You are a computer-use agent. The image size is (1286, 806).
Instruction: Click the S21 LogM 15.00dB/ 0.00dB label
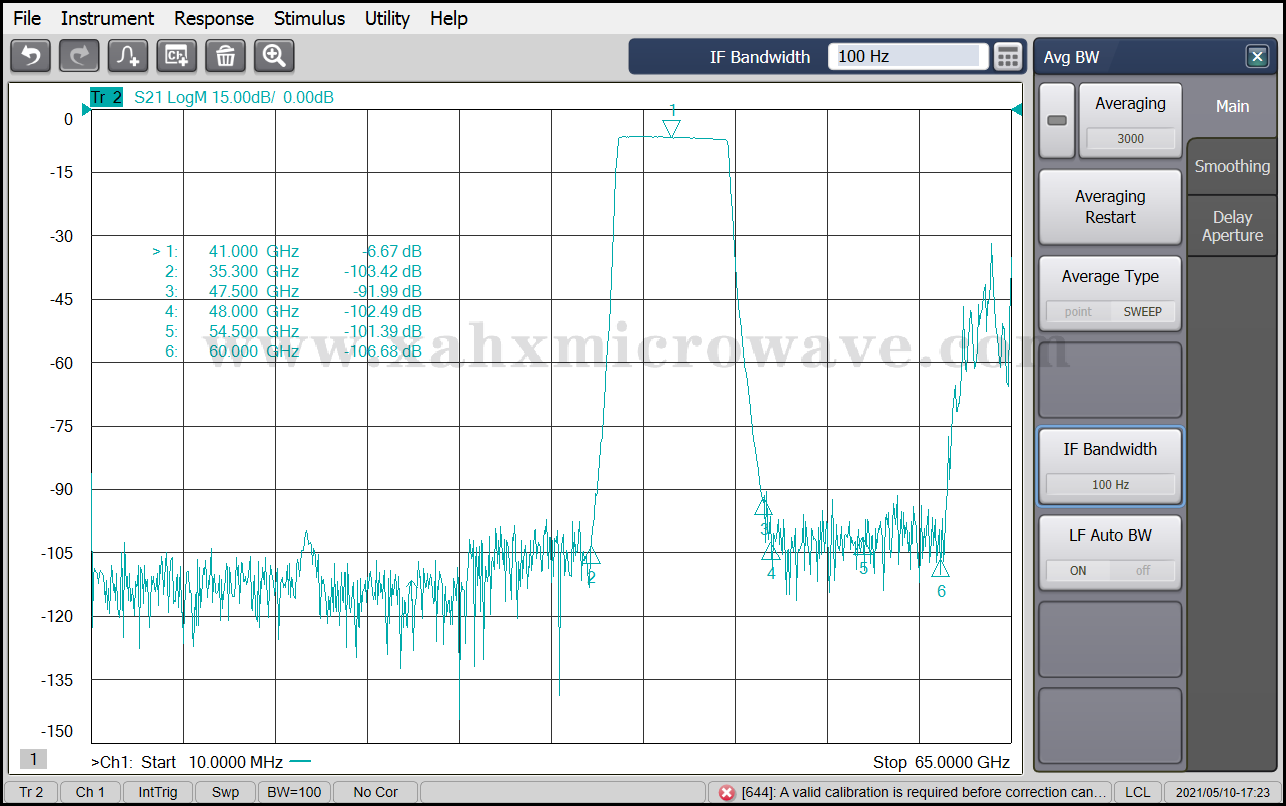tap(234, 97)
